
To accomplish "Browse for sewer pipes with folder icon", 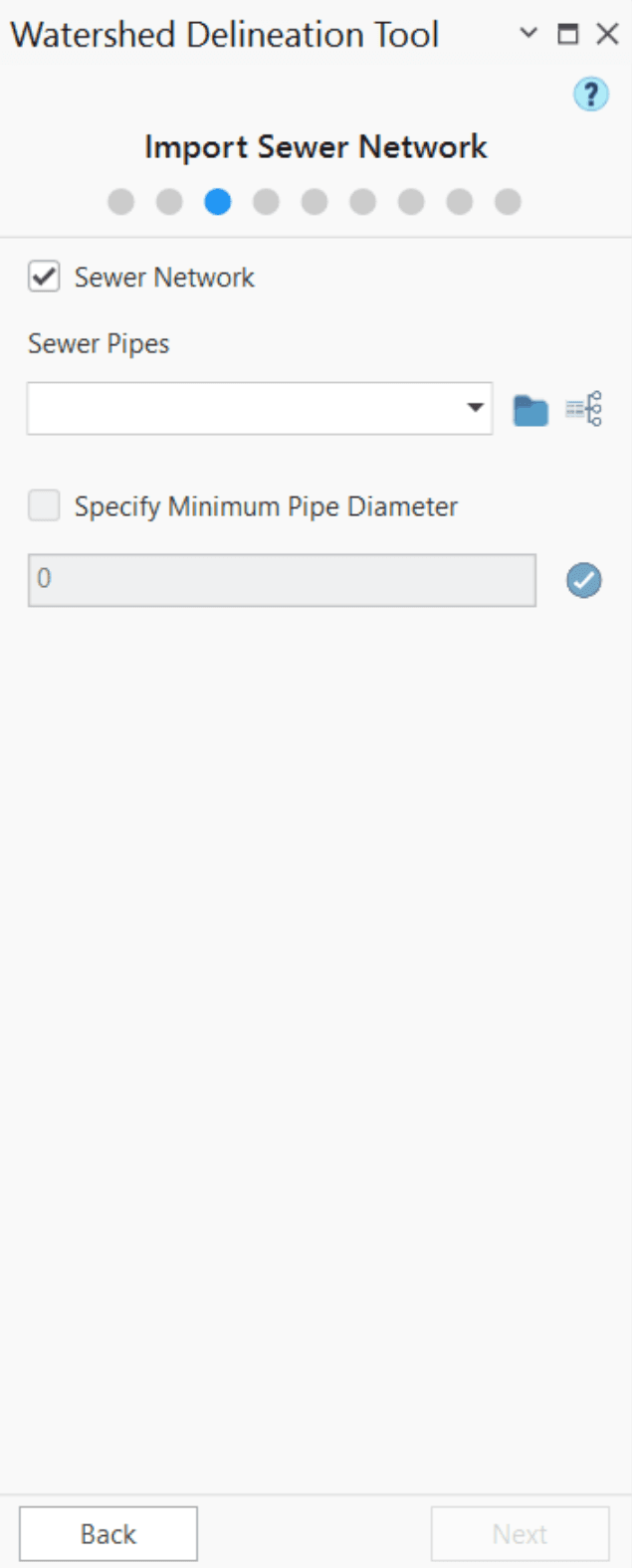I will (530, 409).
